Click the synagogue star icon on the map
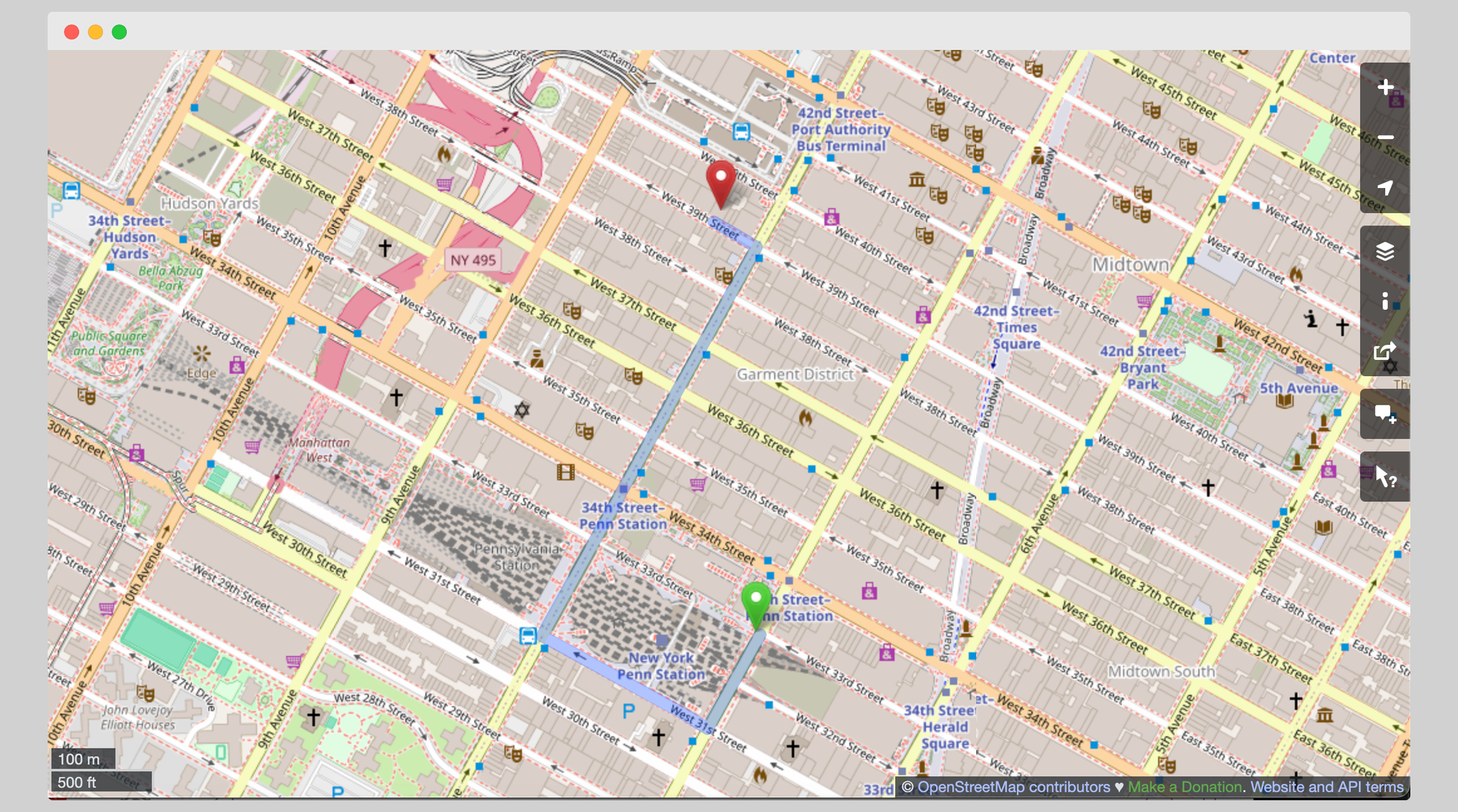The image size is (1458, 812). tap(521, 410)
